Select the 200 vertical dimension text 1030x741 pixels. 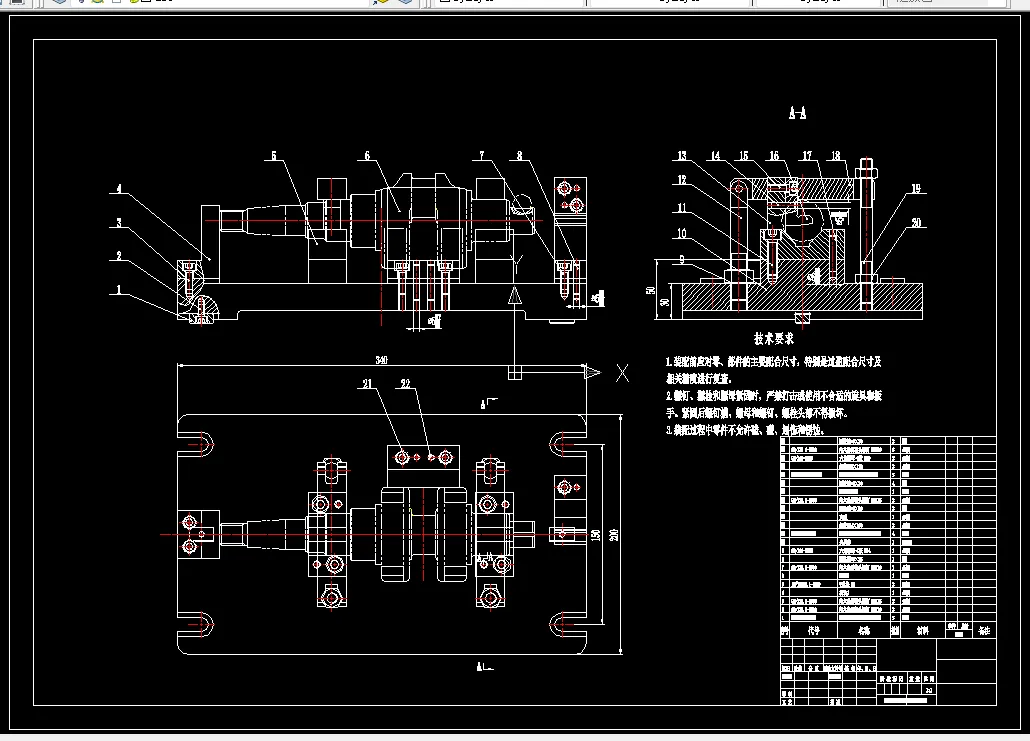pyautogui.click(x=614, y=535)
